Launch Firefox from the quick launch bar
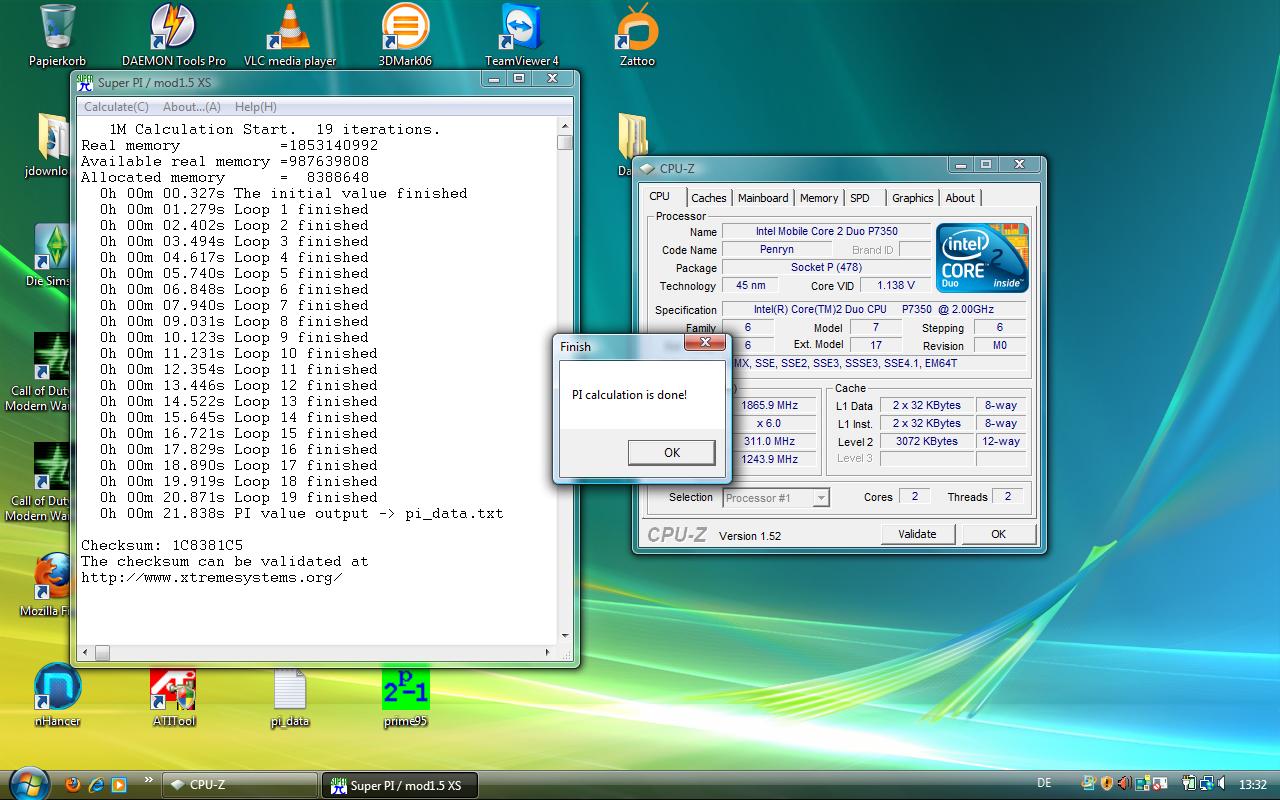 [x=73, y=785]
